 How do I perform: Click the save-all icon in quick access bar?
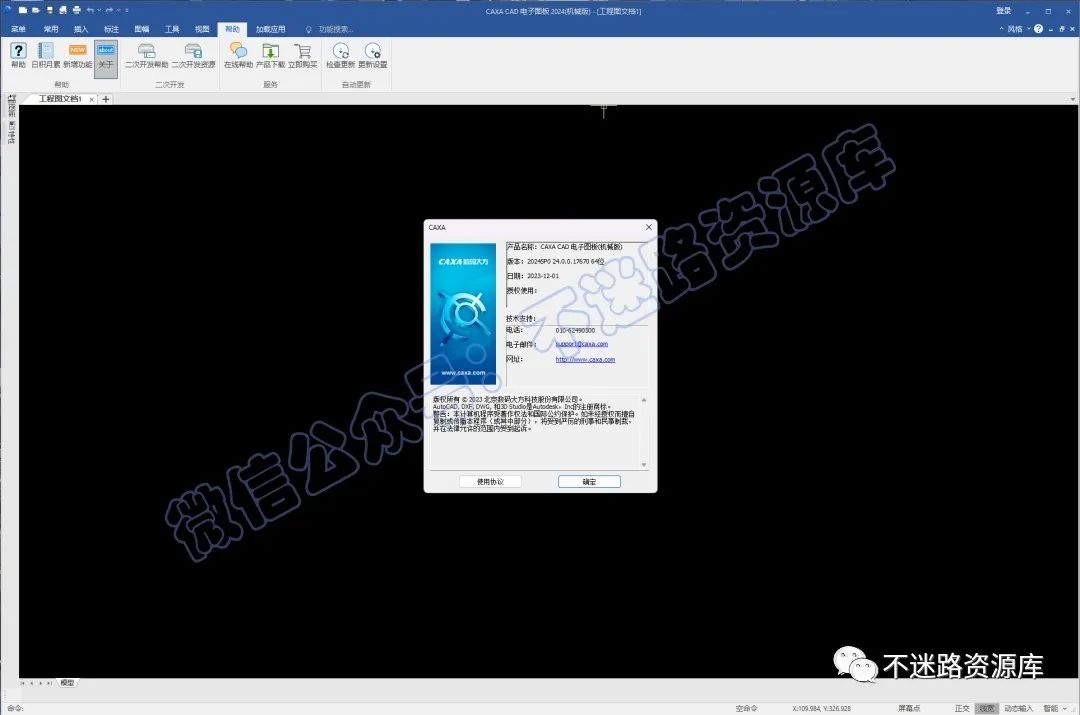point(63,10)
